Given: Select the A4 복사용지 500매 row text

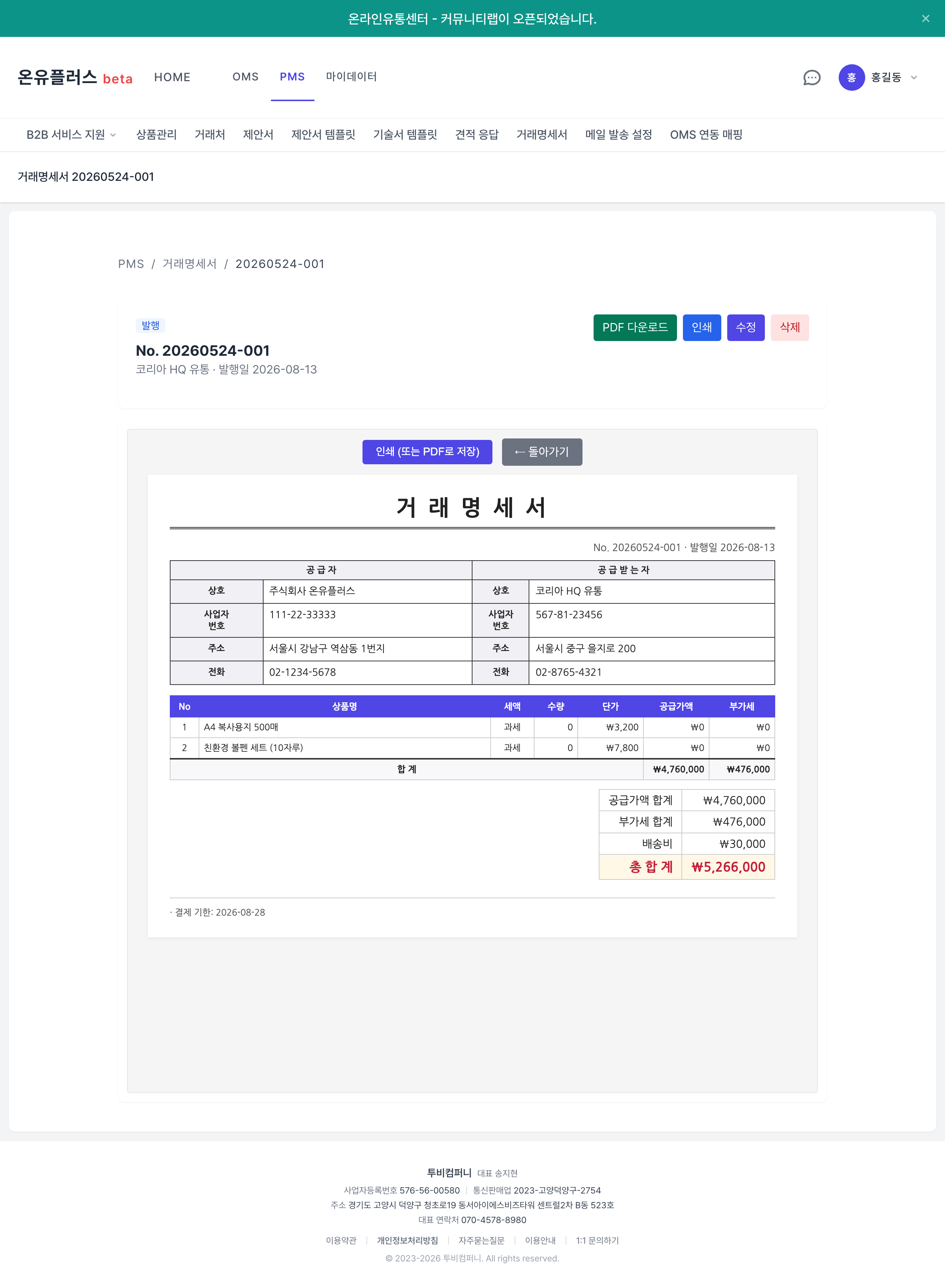Looking at the screenshot, I should (x=241, y=727).
